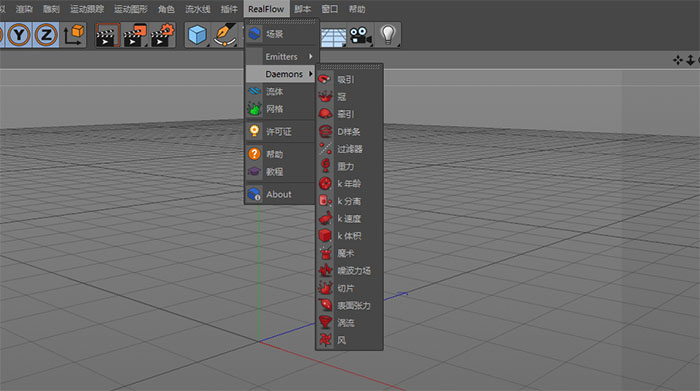
Task: Select the 风 wind daemon
Action: coord(349,341)
